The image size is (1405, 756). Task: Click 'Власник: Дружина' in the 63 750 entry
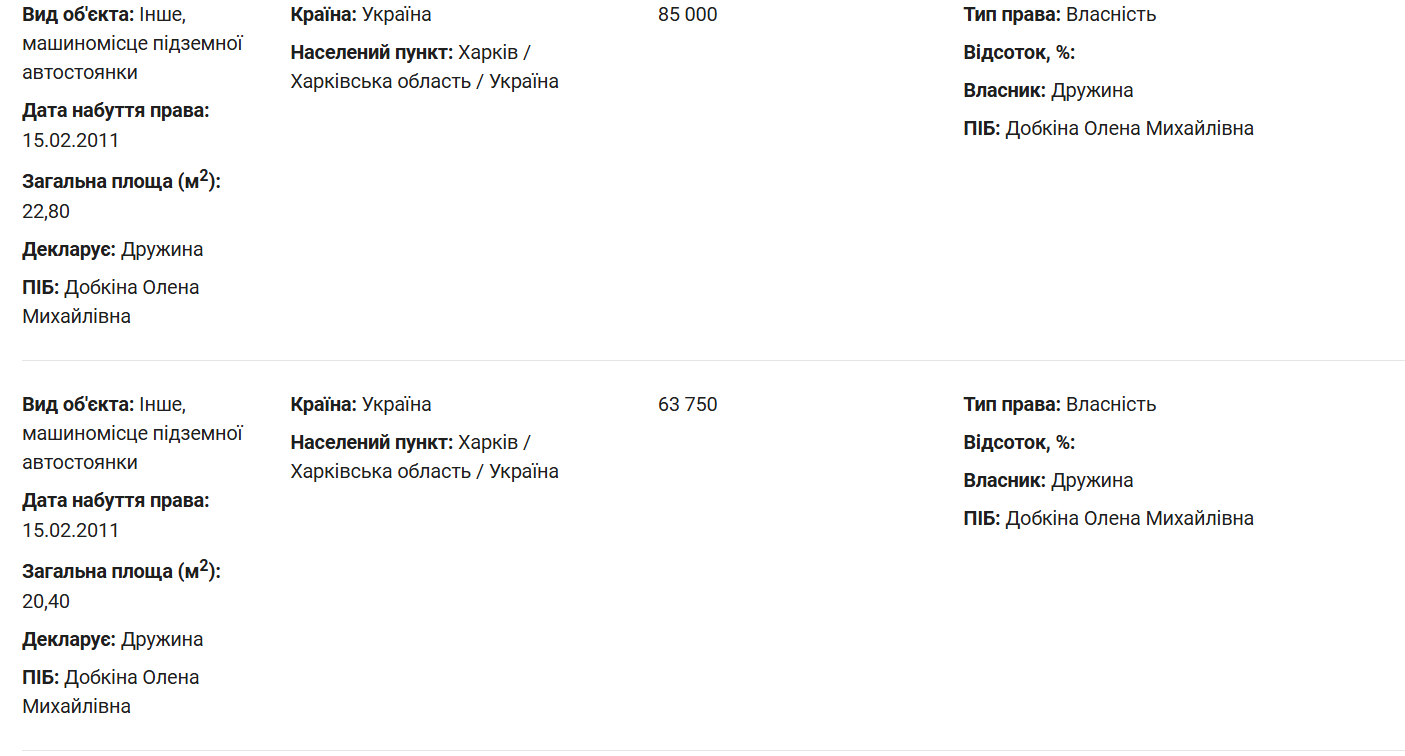1048,481
